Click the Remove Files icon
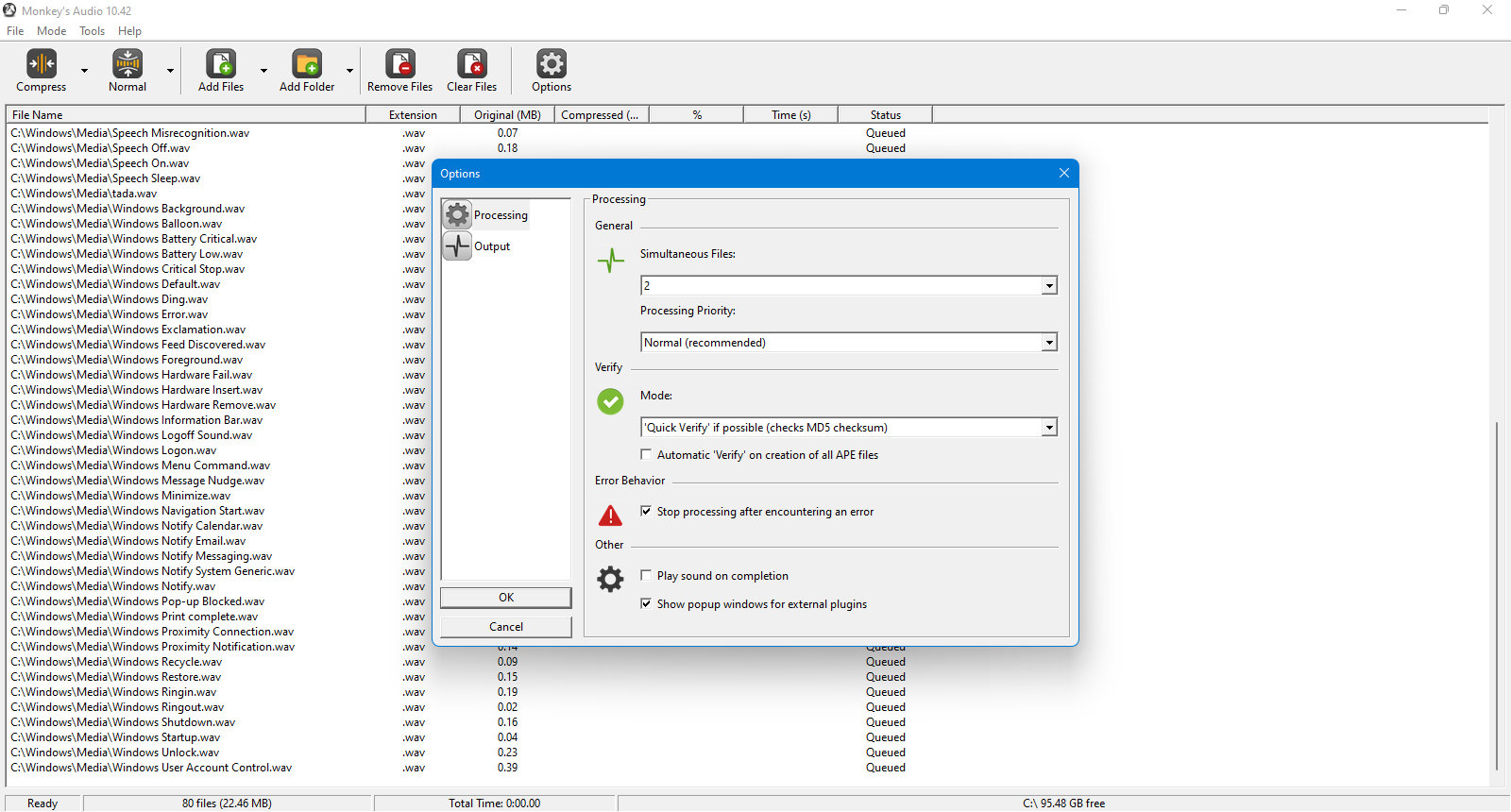Image resolution: width=1511 pixels, height=812 pixels. (400, 63)
